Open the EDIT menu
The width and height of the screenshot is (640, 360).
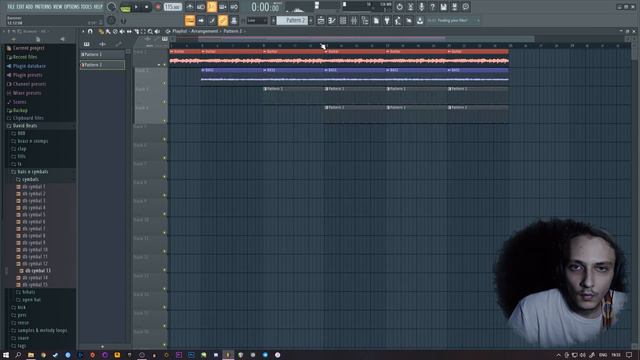click(20, 7)
